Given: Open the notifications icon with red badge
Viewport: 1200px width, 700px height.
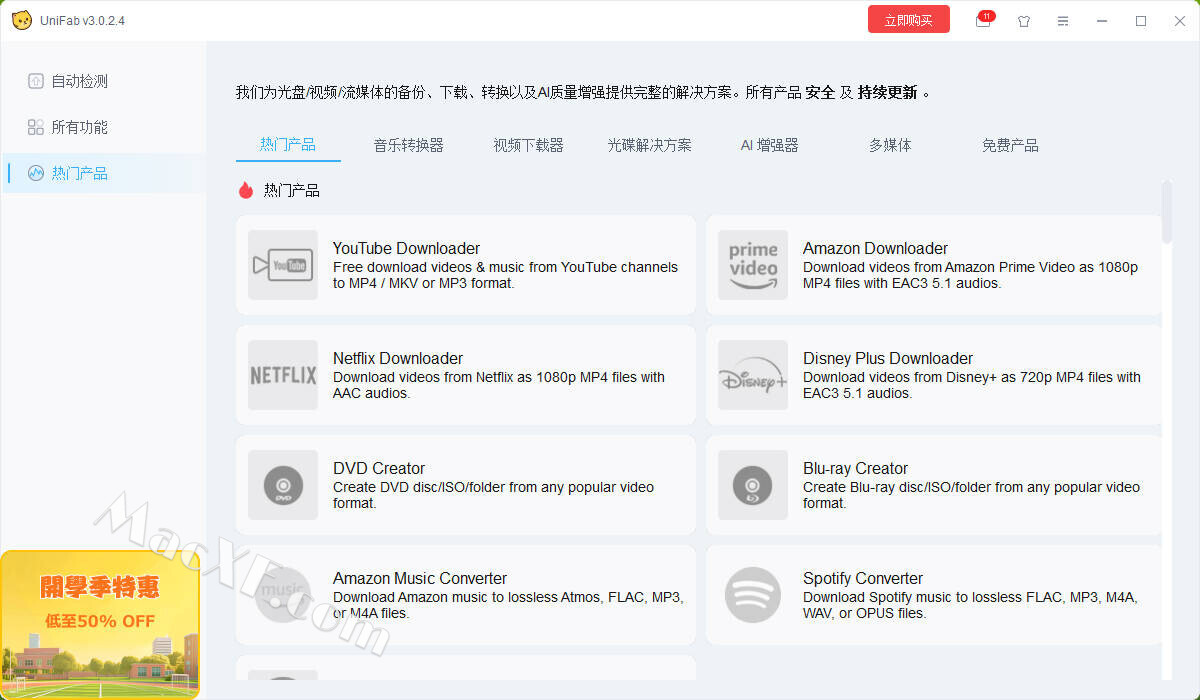Looking at the screenshot, I should point(984,20).
